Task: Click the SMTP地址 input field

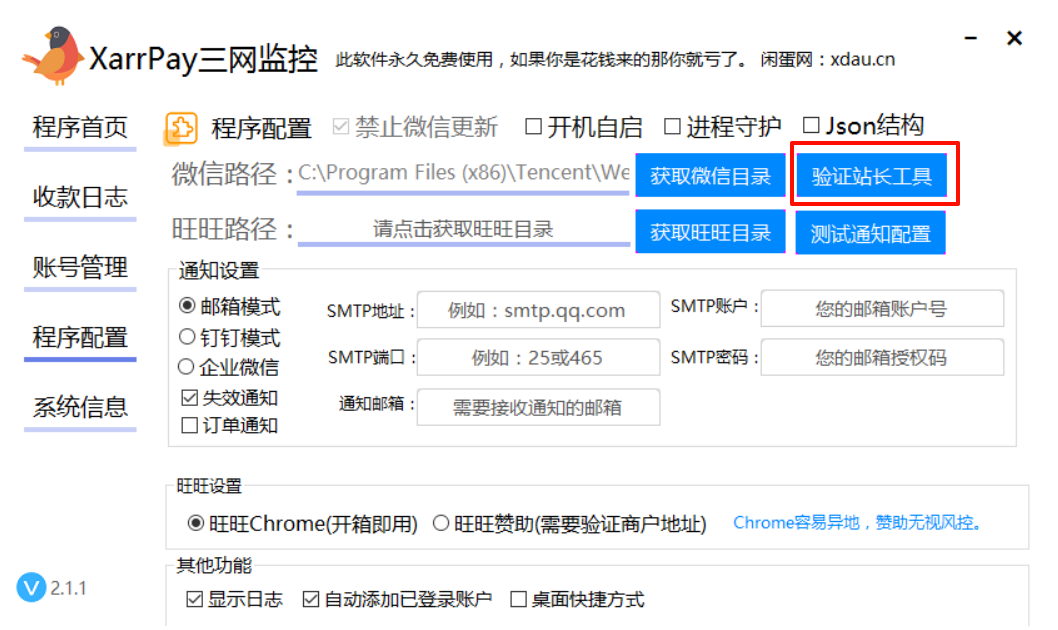Action: [538, 310]
